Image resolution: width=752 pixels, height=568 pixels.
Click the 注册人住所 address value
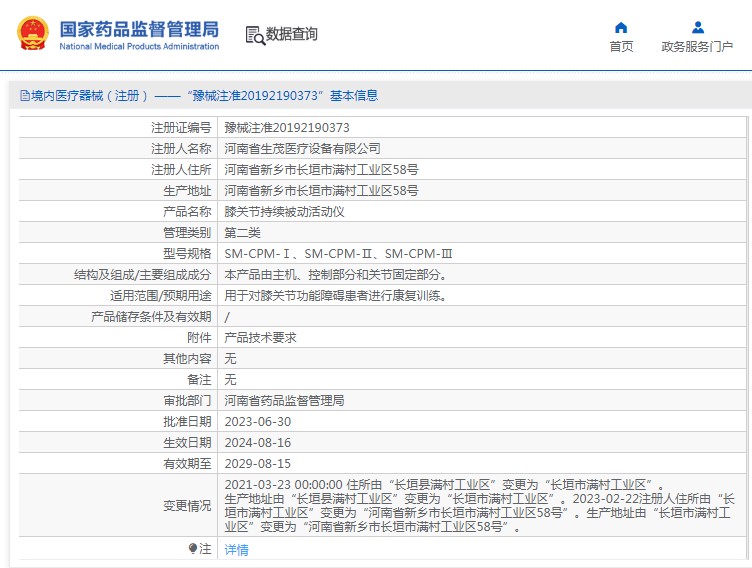click(x=321, y=170)
